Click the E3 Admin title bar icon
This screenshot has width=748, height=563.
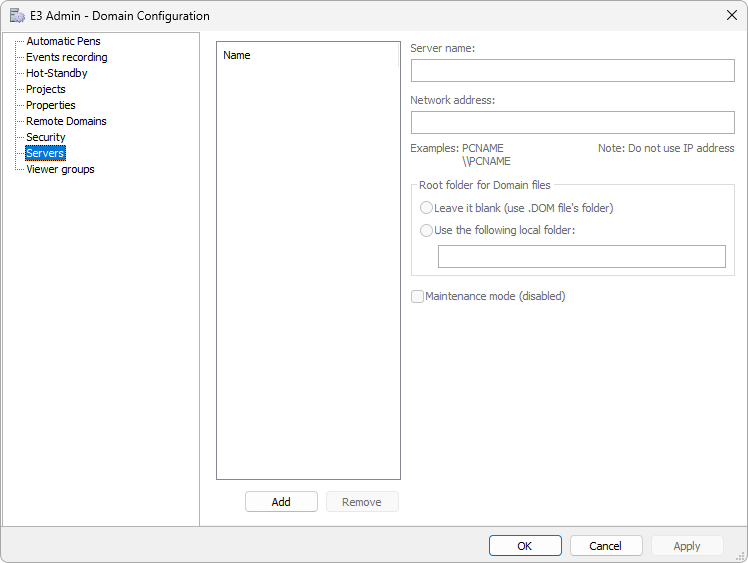(x=17, y=15)
